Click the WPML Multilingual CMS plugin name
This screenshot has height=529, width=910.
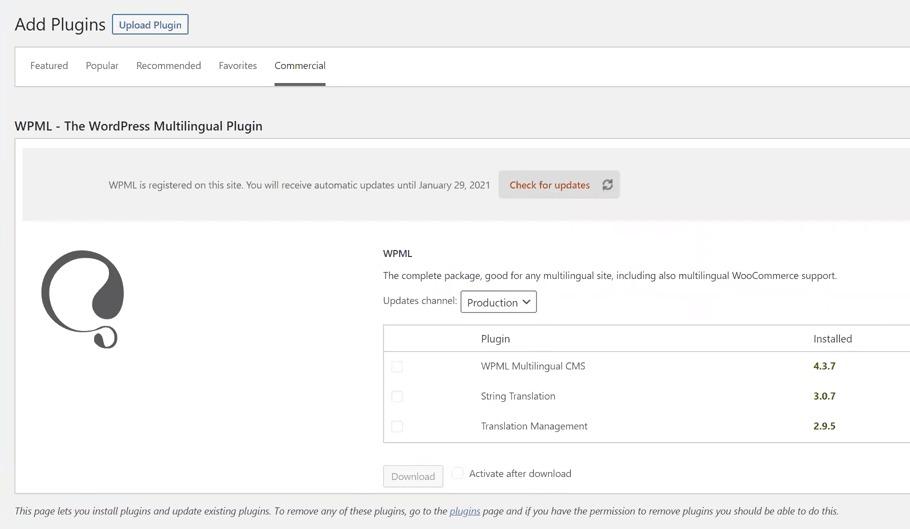coord(533,367)
